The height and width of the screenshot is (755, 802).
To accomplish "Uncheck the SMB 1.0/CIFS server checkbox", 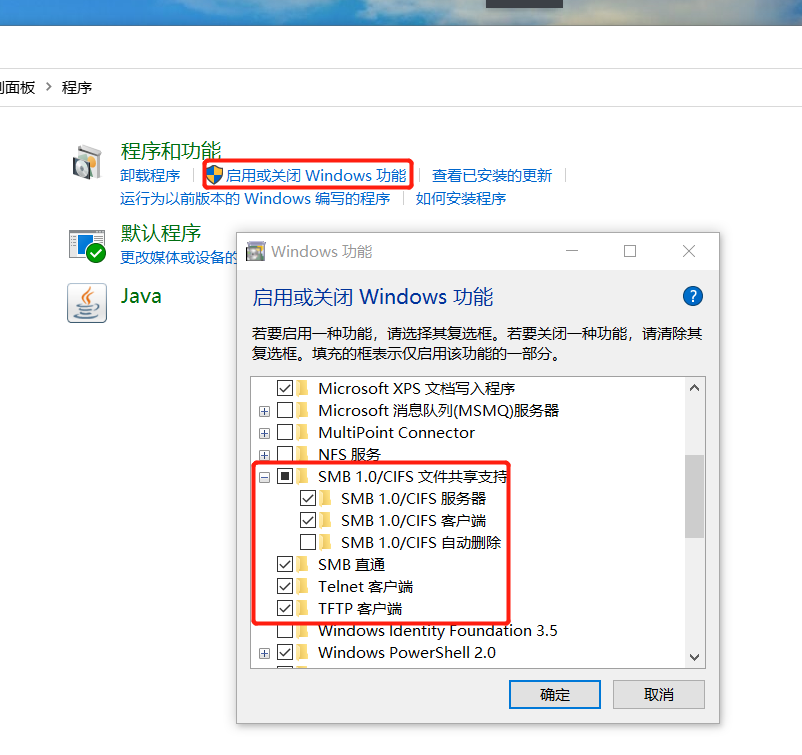I will pos(308,498).
